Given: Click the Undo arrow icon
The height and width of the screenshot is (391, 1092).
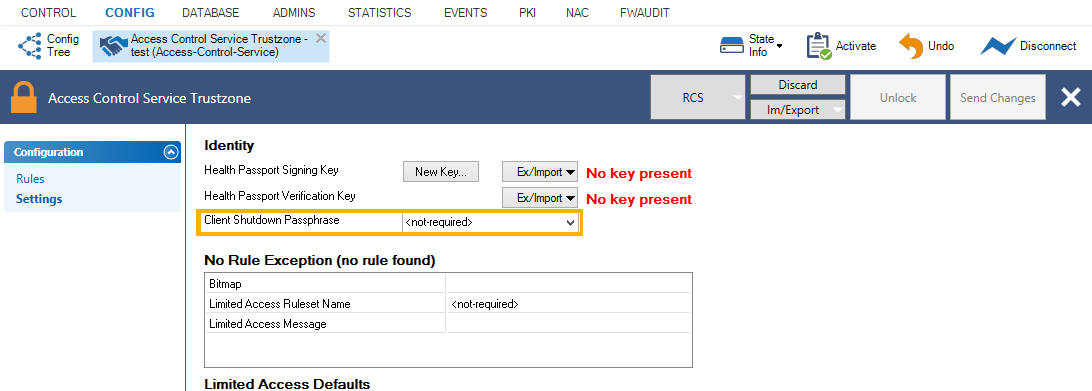Looking at the screenshot, I should pyautogui.click(x=911, y=46).
